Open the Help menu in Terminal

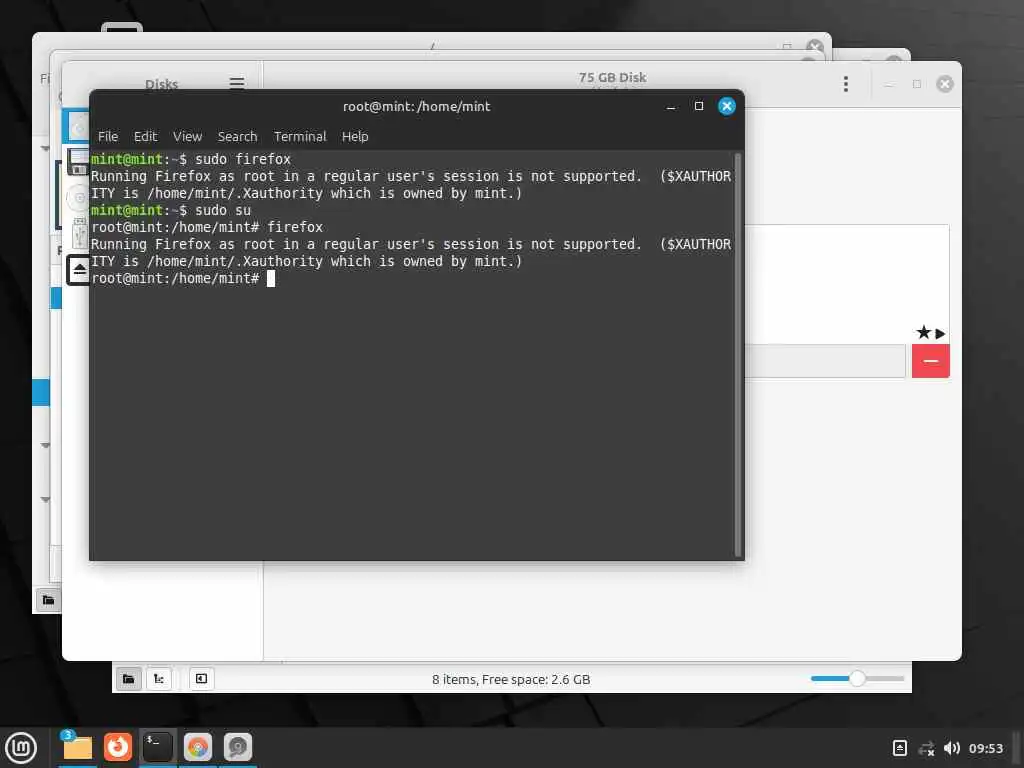tap(355, 136)
